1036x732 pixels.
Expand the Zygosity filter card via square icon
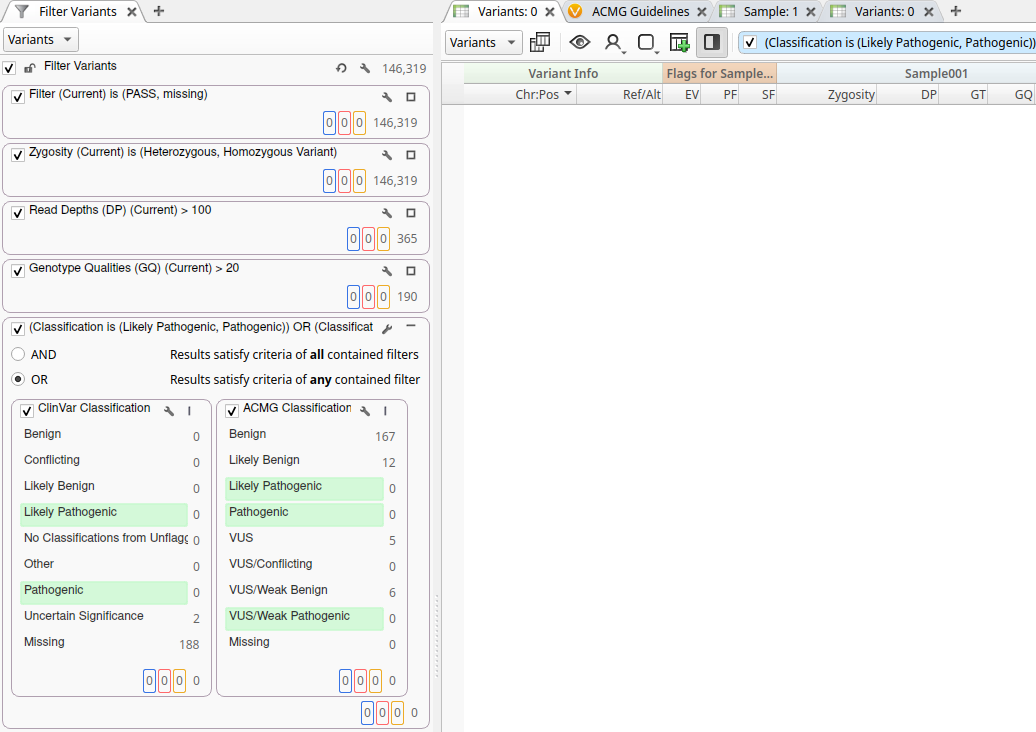[410, 155]
